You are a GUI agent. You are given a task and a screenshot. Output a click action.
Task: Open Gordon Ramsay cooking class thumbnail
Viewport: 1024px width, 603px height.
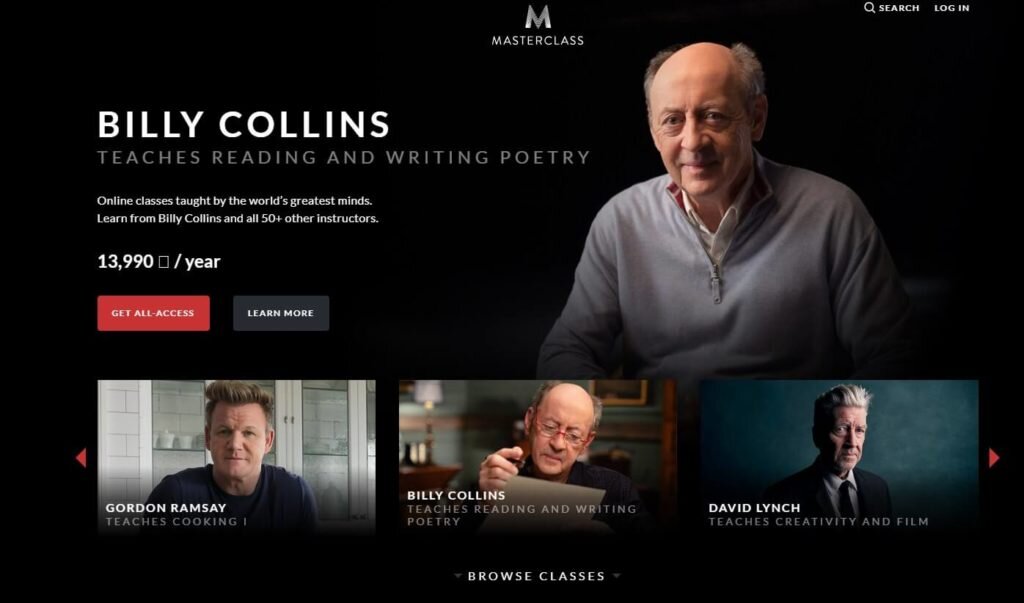click(x=236, y=457)
